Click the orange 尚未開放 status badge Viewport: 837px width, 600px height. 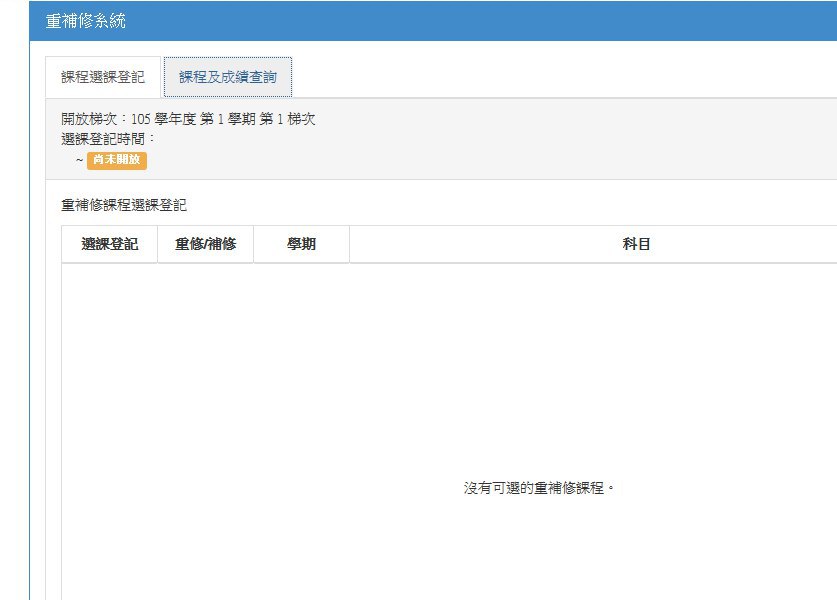pyautogui.click(x=117, y=160)
